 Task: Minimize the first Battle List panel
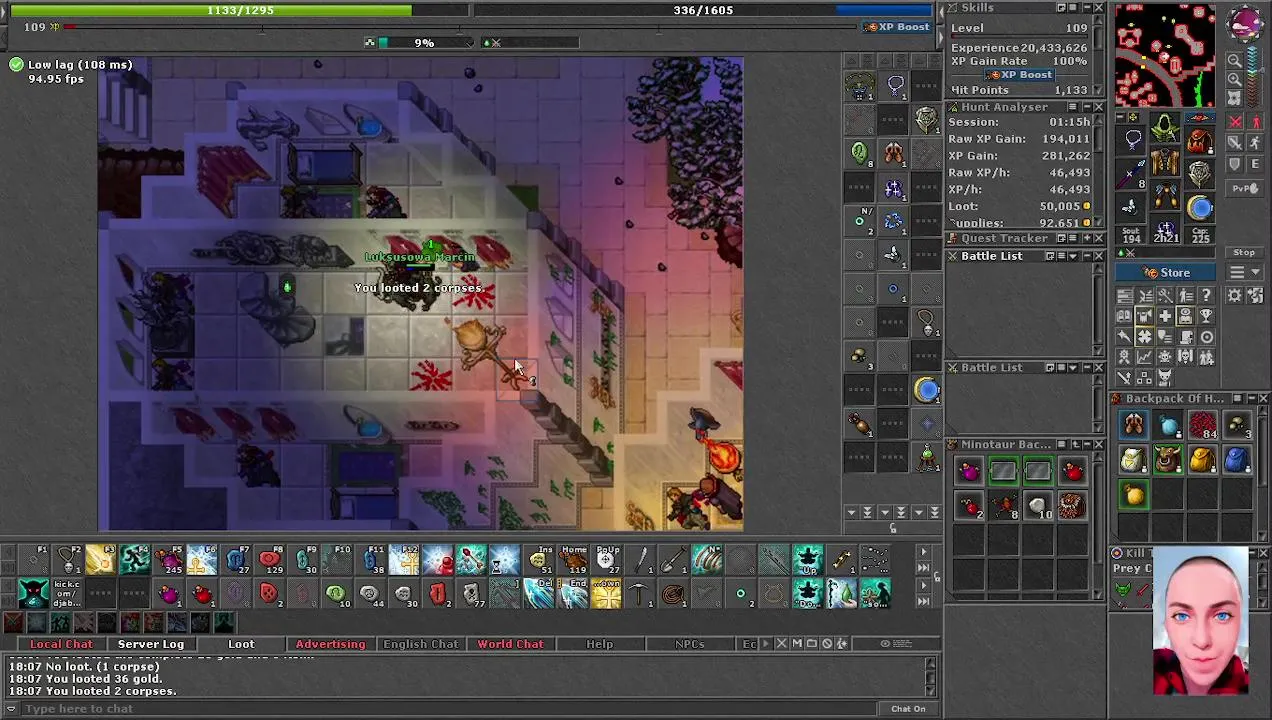click(1086, 256)
